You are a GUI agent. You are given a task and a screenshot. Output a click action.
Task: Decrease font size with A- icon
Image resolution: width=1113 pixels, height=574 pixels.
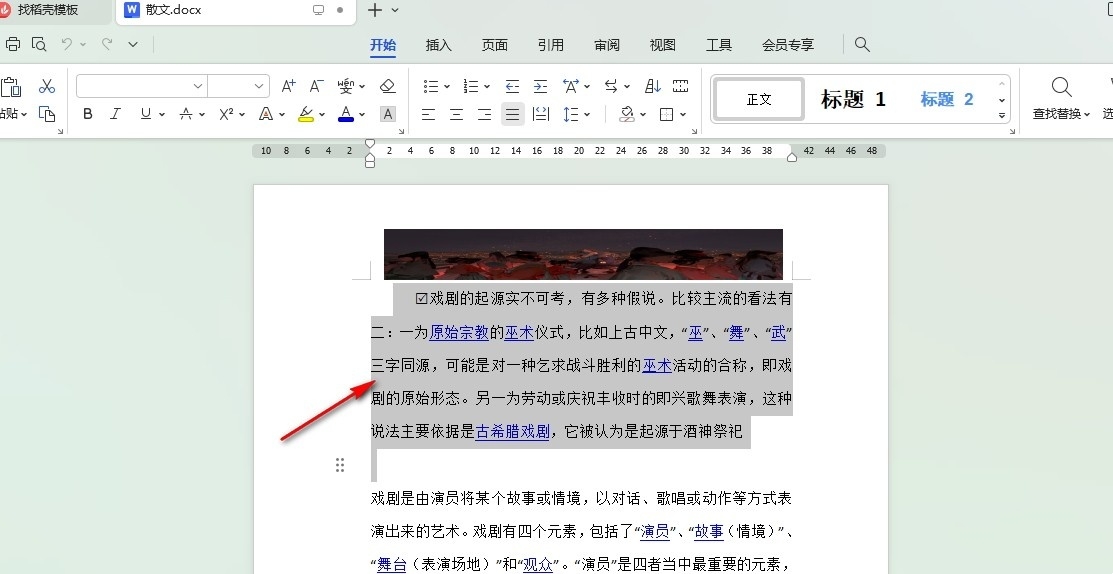317,87
